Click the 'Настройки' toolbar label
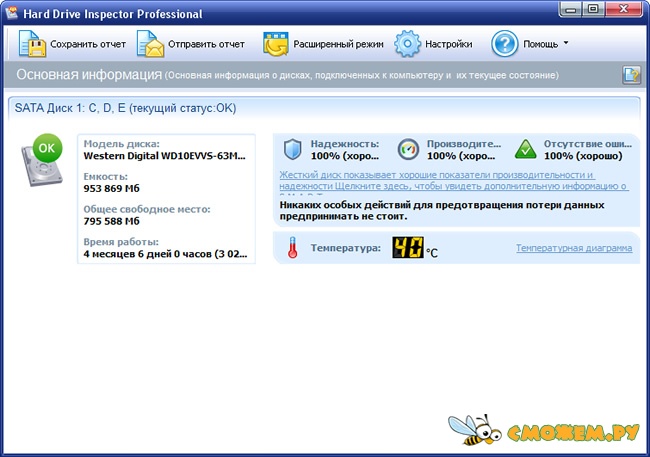Screen dimensions: 650x457 (449, 44)
